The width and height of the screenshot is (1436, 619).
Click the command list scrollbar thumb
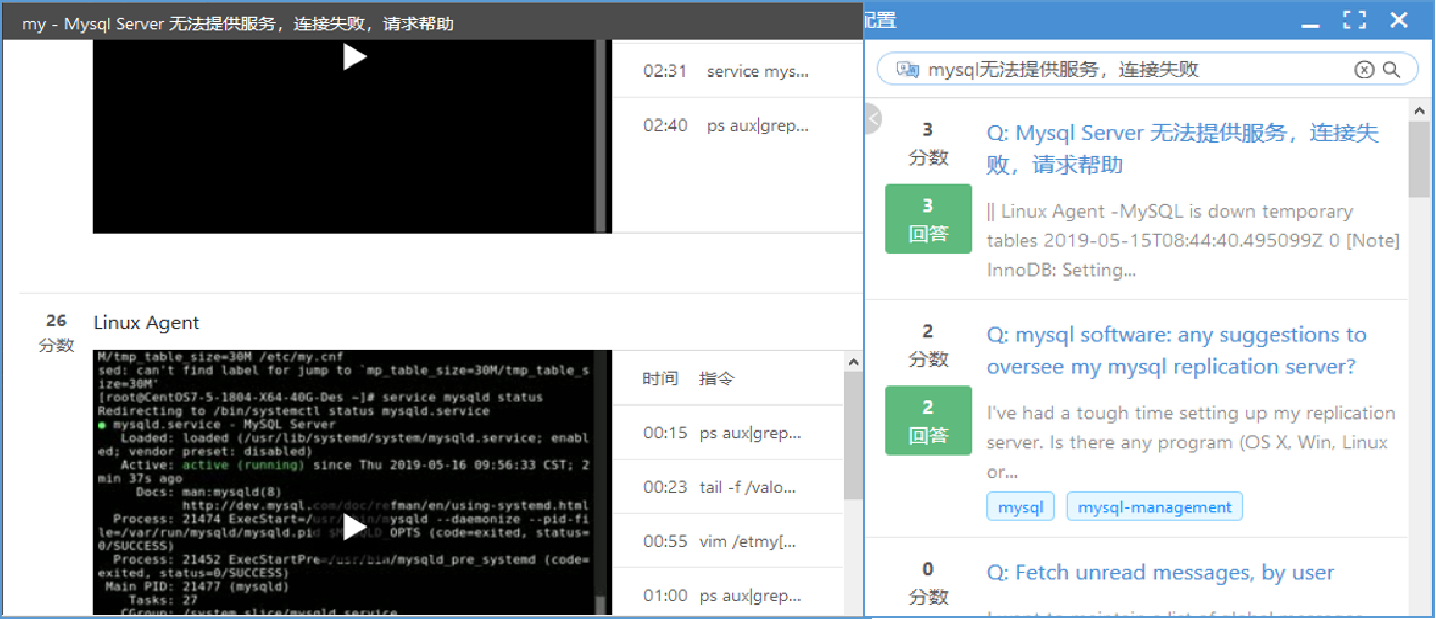[x=853, y=435]
